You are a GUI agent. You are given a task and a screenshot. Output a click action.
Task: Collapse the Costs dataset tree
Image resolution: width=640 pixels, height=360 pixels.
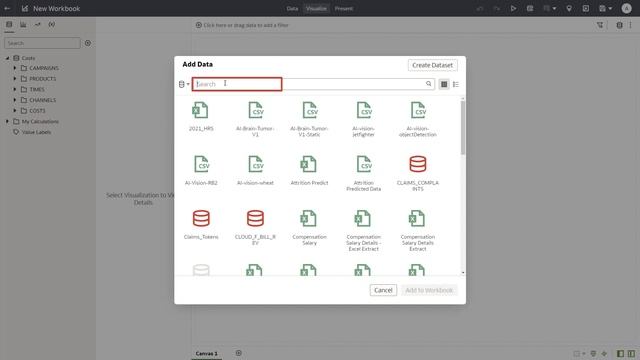click(7, 58)
